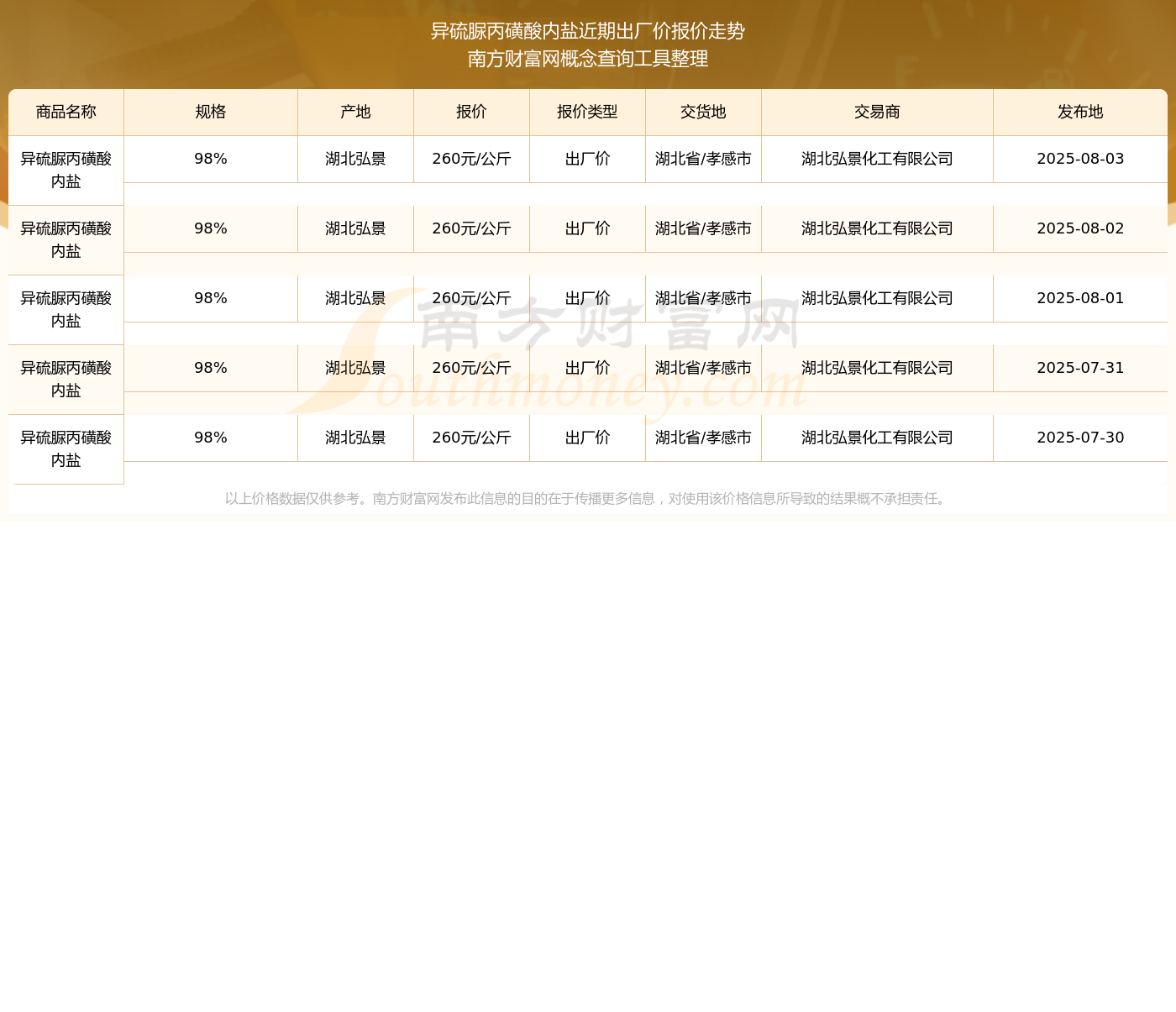The width and height of the screenshot is (1176, 1012).
Task: Click 异硫脲丙磺酸内盐 in the 2025-07-30 row
Action: [x=66, y=449]
